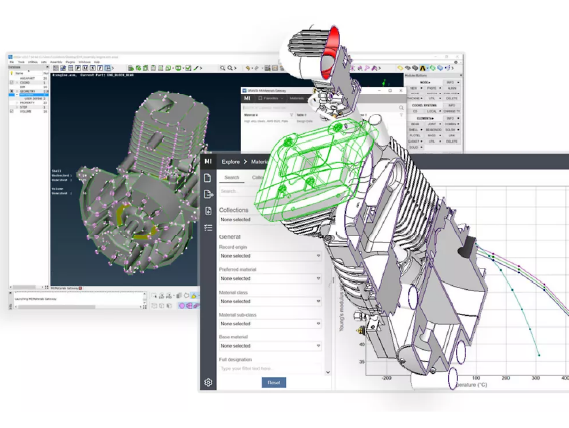
Task: Click the blank document sidebar icon
Action: (208, 178)
